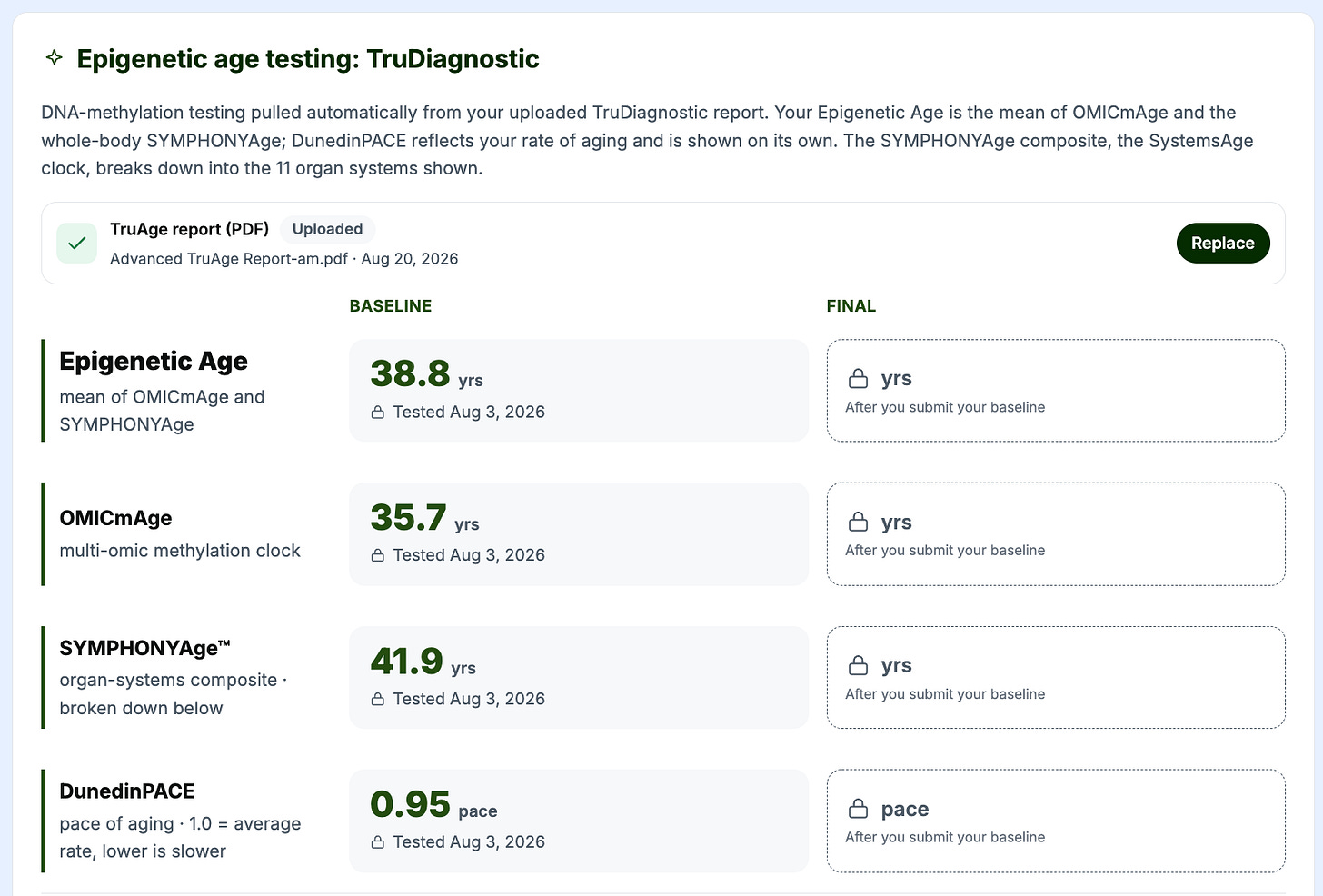Select the locked DunedinPACE final pace field
The width and height of the screenshot is (1323, 896).
pos(1056,821)
